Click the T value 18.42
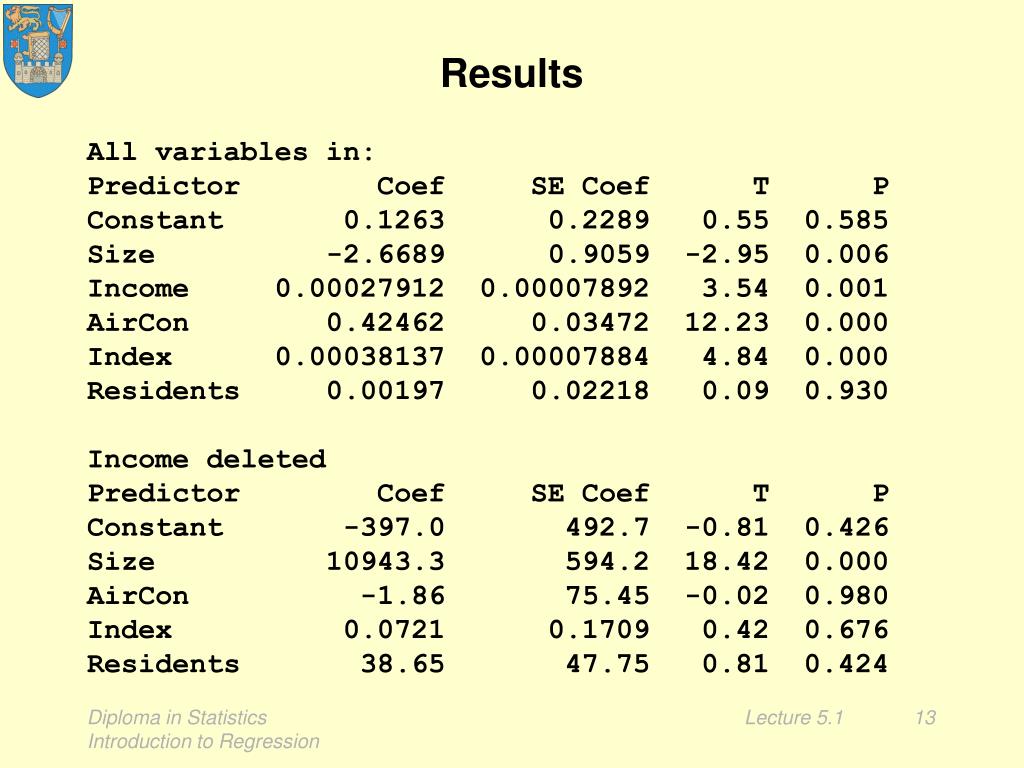This screenshot has width=1024, height=768. tap(727, 562)
